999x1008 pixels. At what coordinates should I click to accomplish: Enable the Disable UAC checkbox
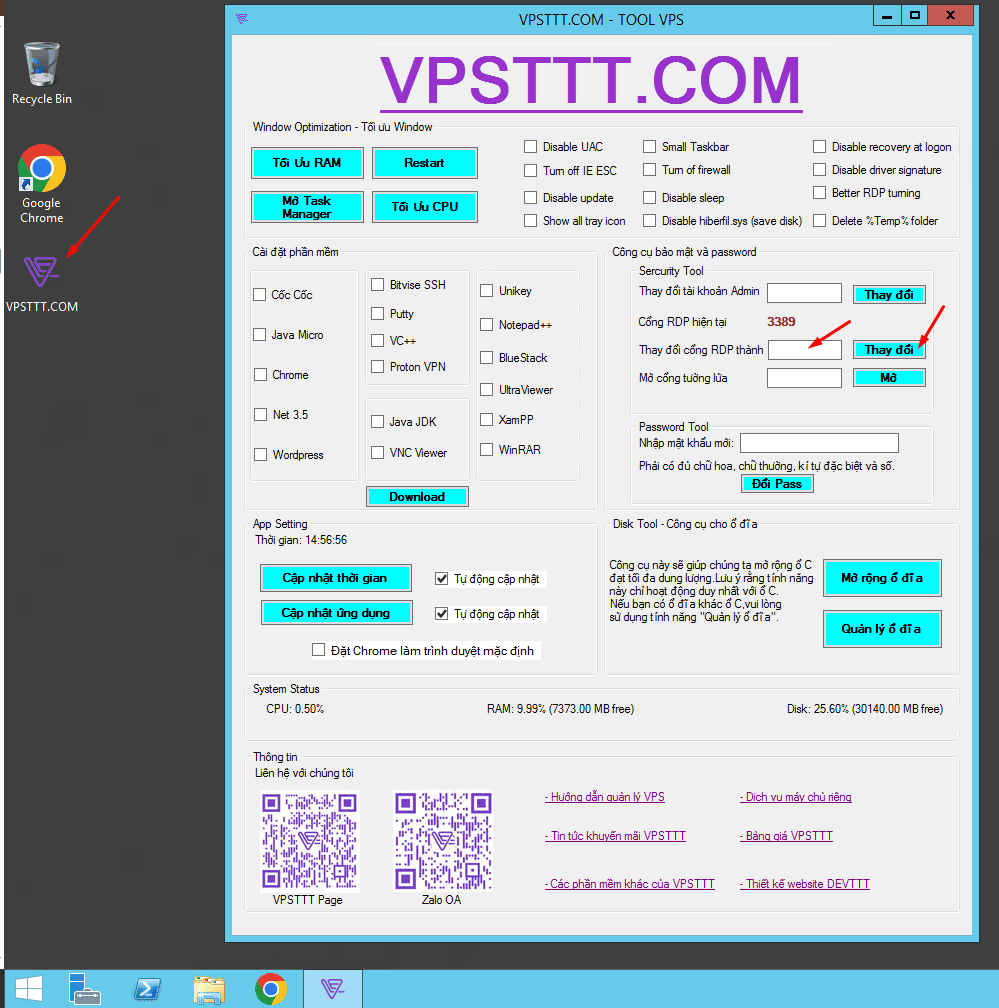[530, 147]
